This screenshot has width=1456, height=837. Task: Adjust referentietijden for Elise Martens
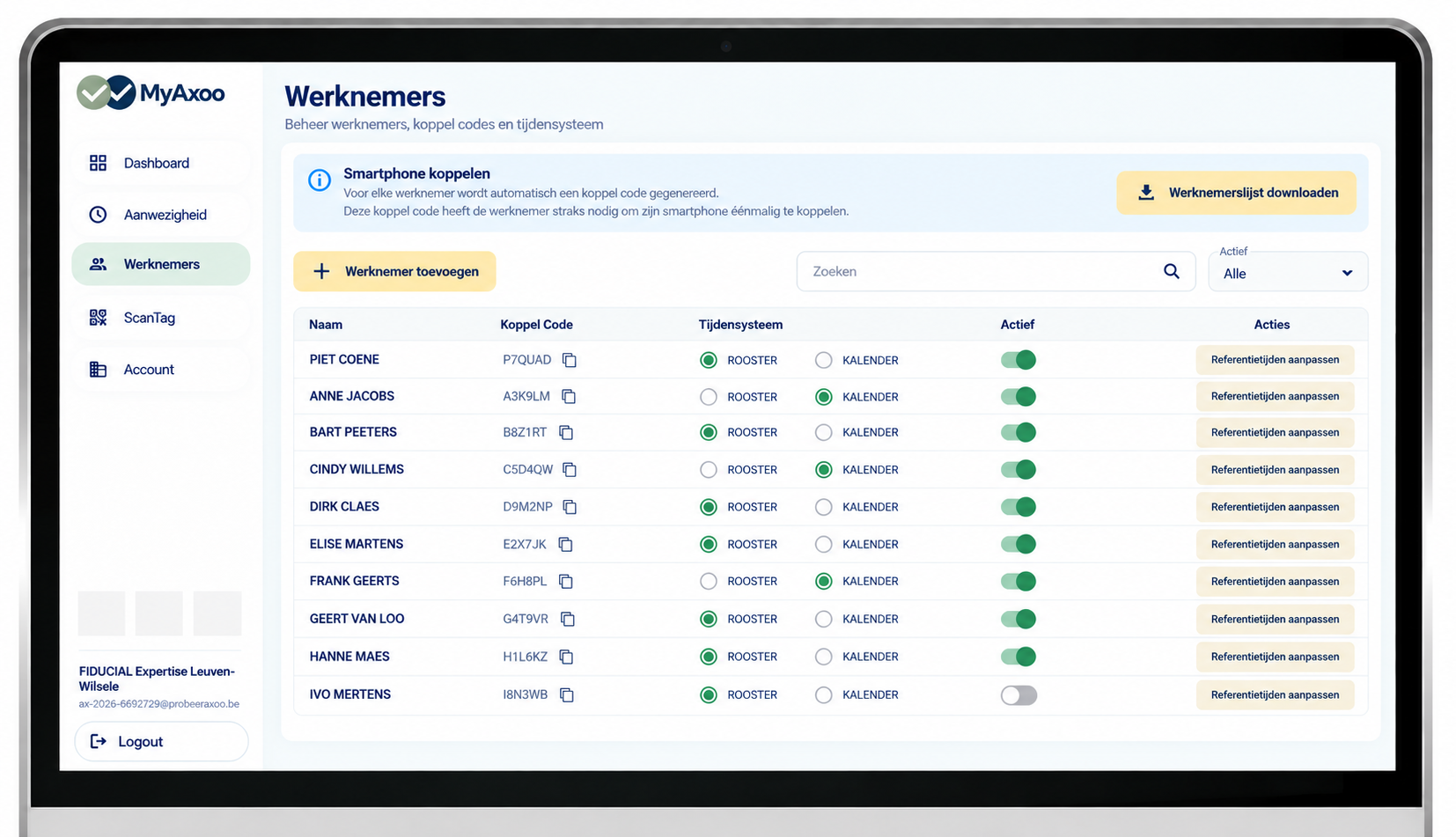pos(1275,545)
